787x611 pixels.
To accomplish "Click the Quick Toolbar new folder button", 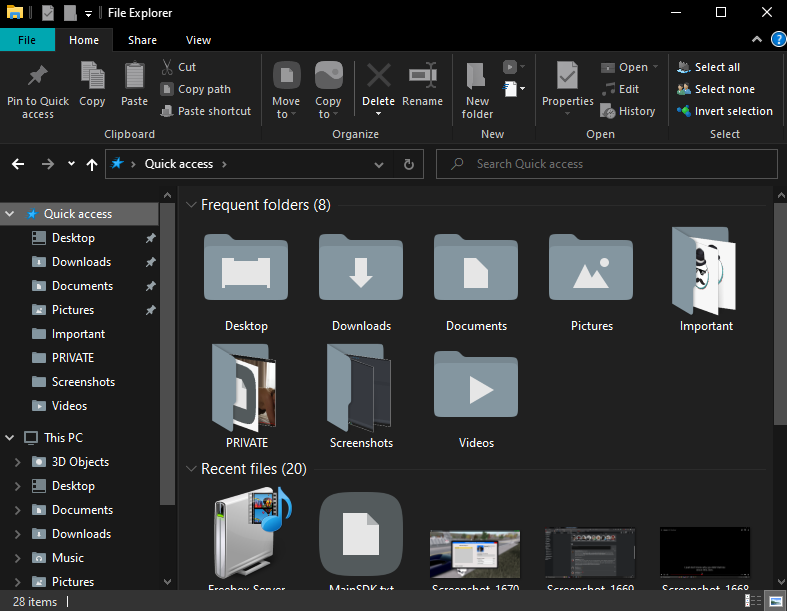I will pos(70,13).
